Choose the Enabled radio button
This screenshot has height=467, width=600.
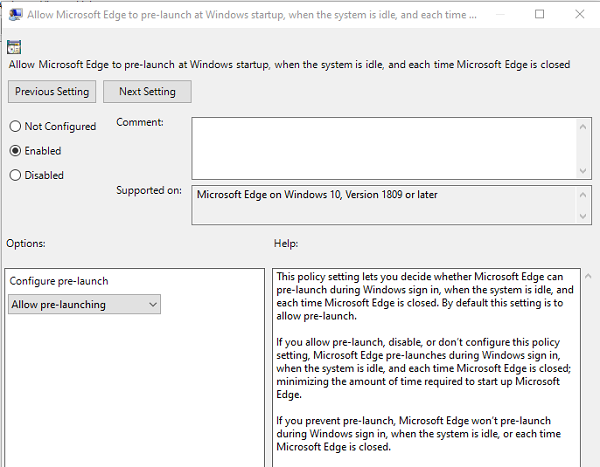tap(15, 151)
